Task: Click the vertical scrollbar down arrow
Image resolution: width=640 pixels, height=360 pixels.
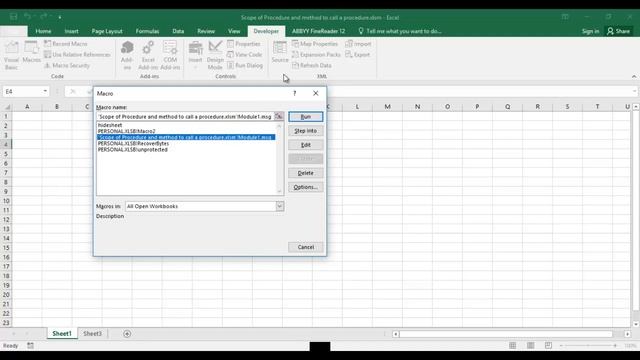Action: point(636,324)
